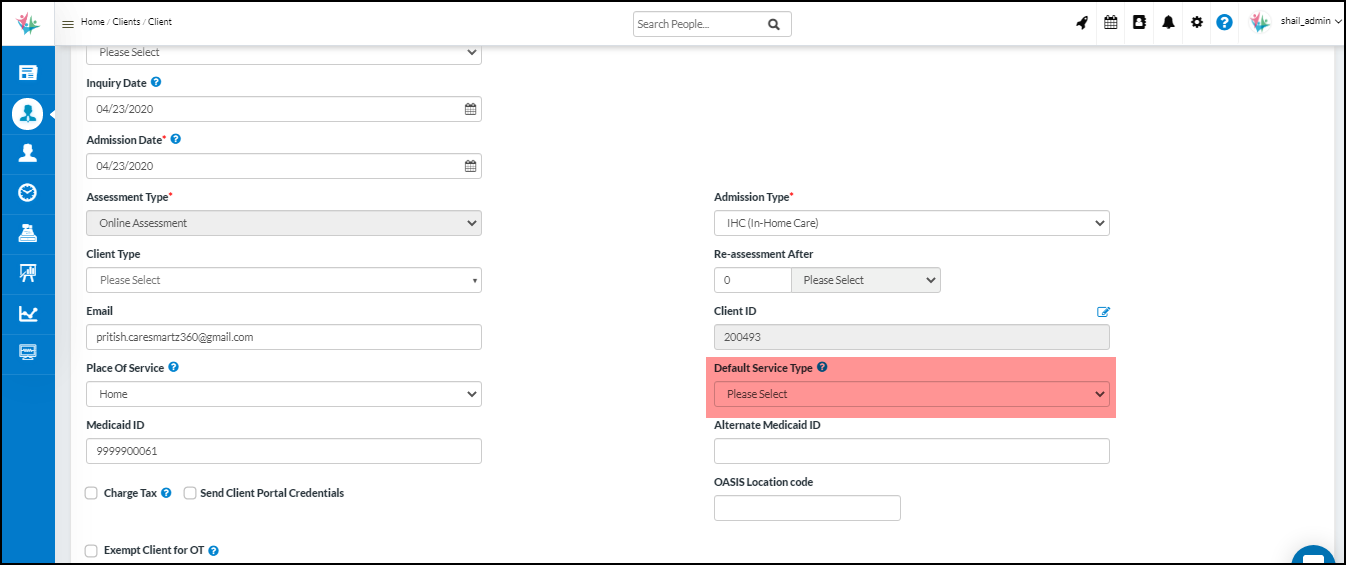The height and width of the screenshot is (565, 1346).
Task: Open settings gear icon in header
Action: pos(1196,23)
